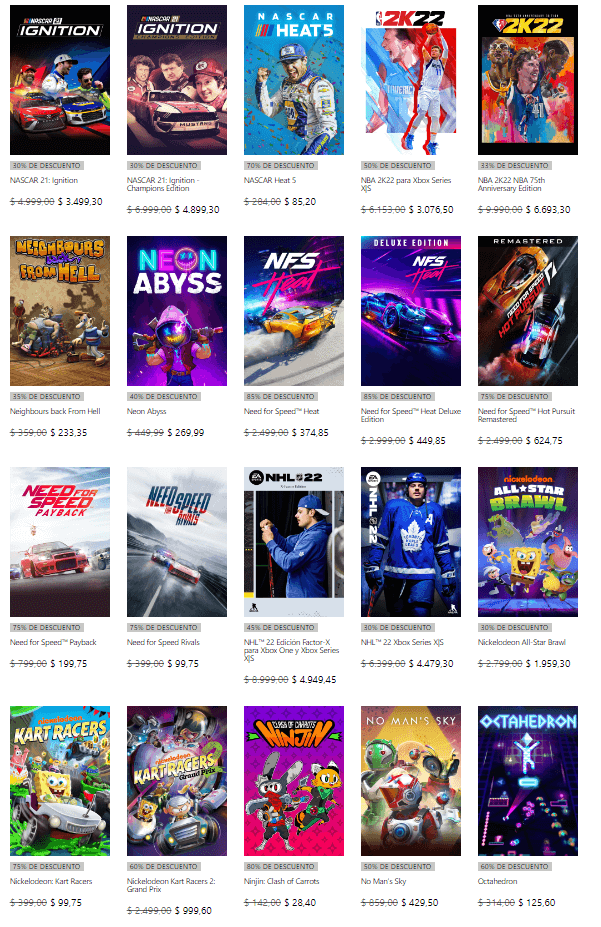
Task: Open the No Man's Sky cover image
Action: click(411, 781)
